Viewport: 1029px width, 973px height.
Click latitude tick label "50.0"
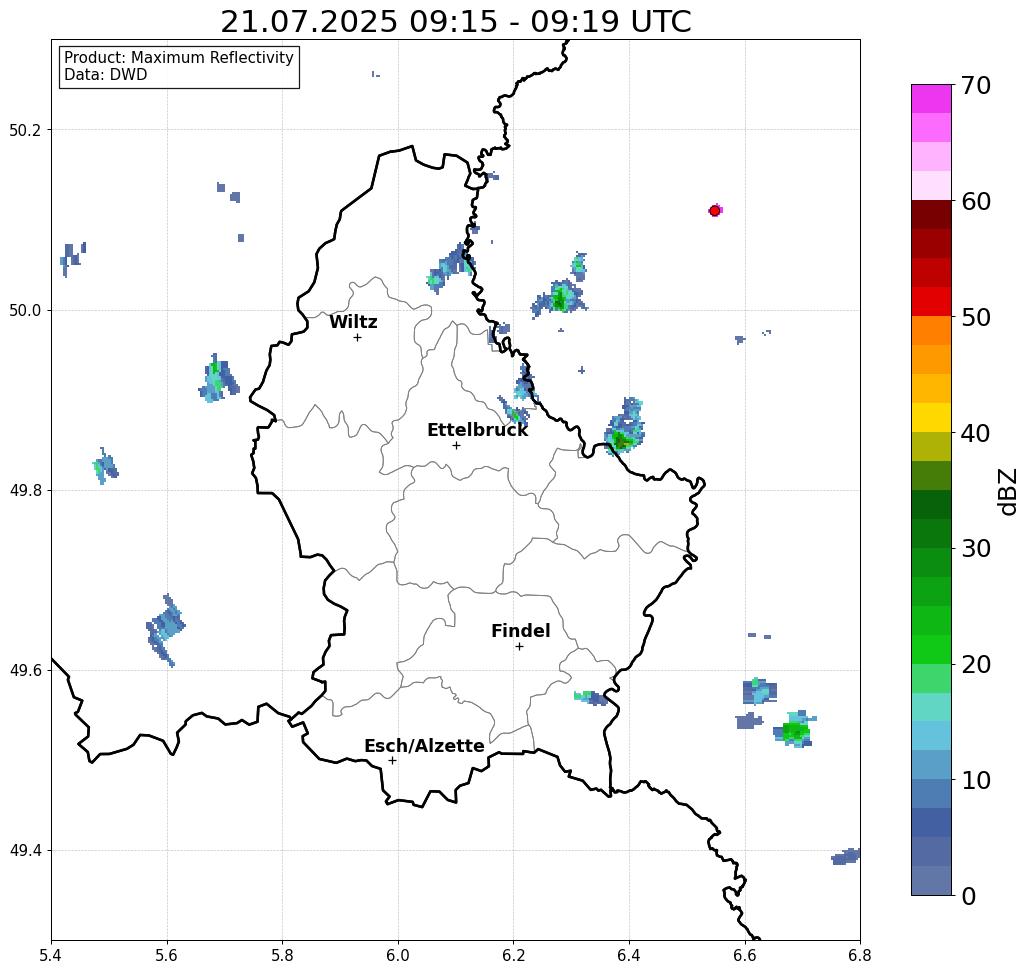pos(25,310)
